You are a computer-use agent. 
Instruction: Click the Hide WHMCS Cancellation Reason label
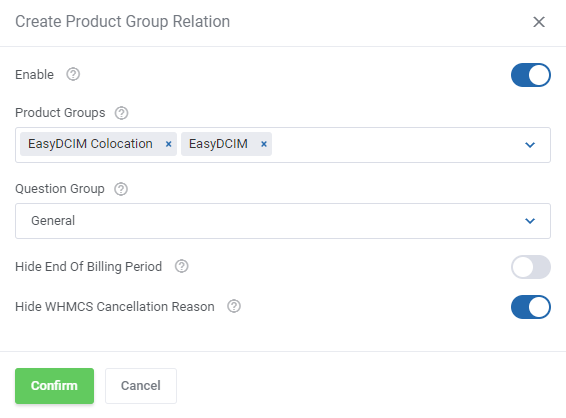115,307
